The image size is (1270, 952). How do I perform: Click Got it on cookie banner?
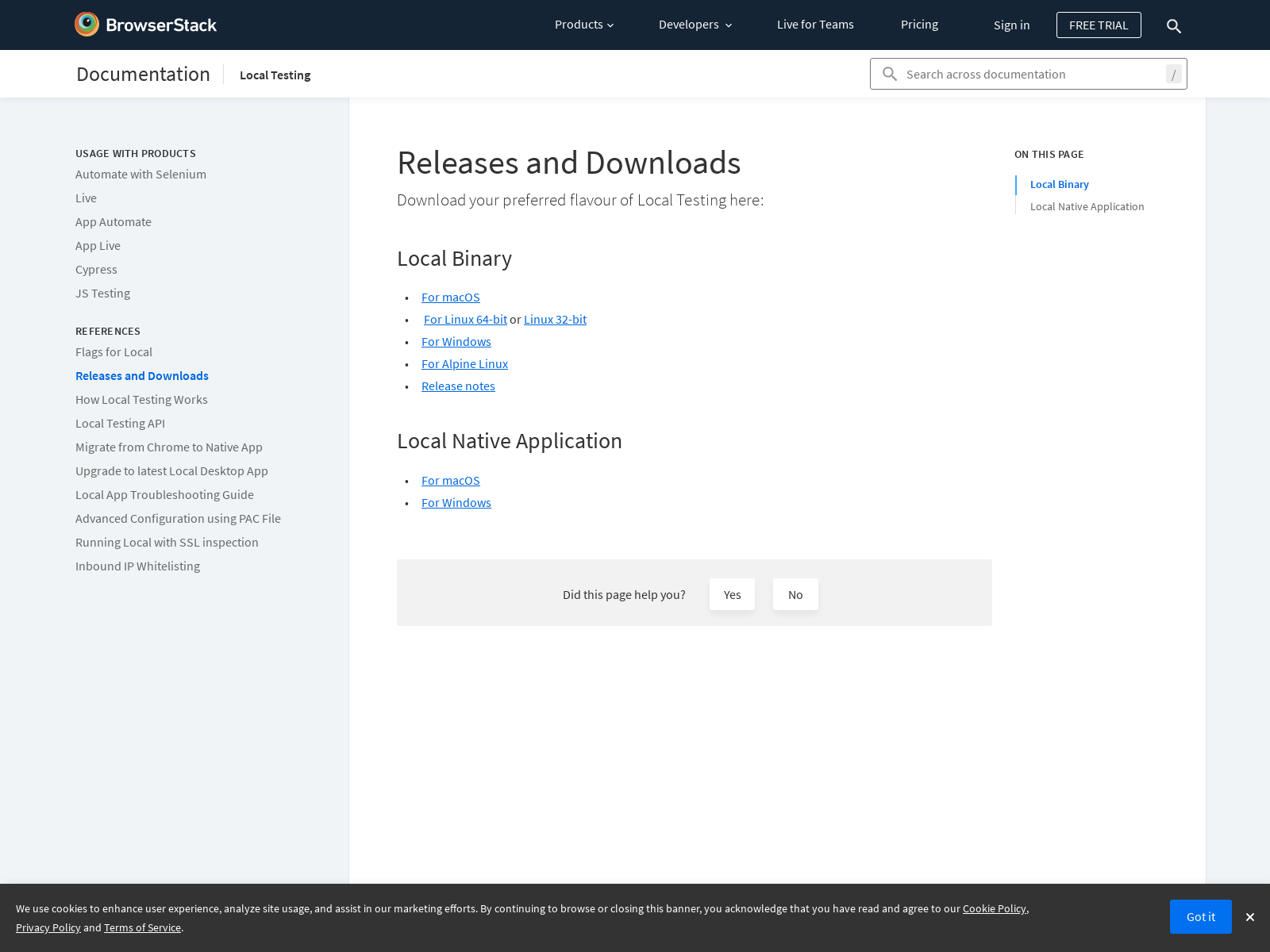pos(1200,916)
